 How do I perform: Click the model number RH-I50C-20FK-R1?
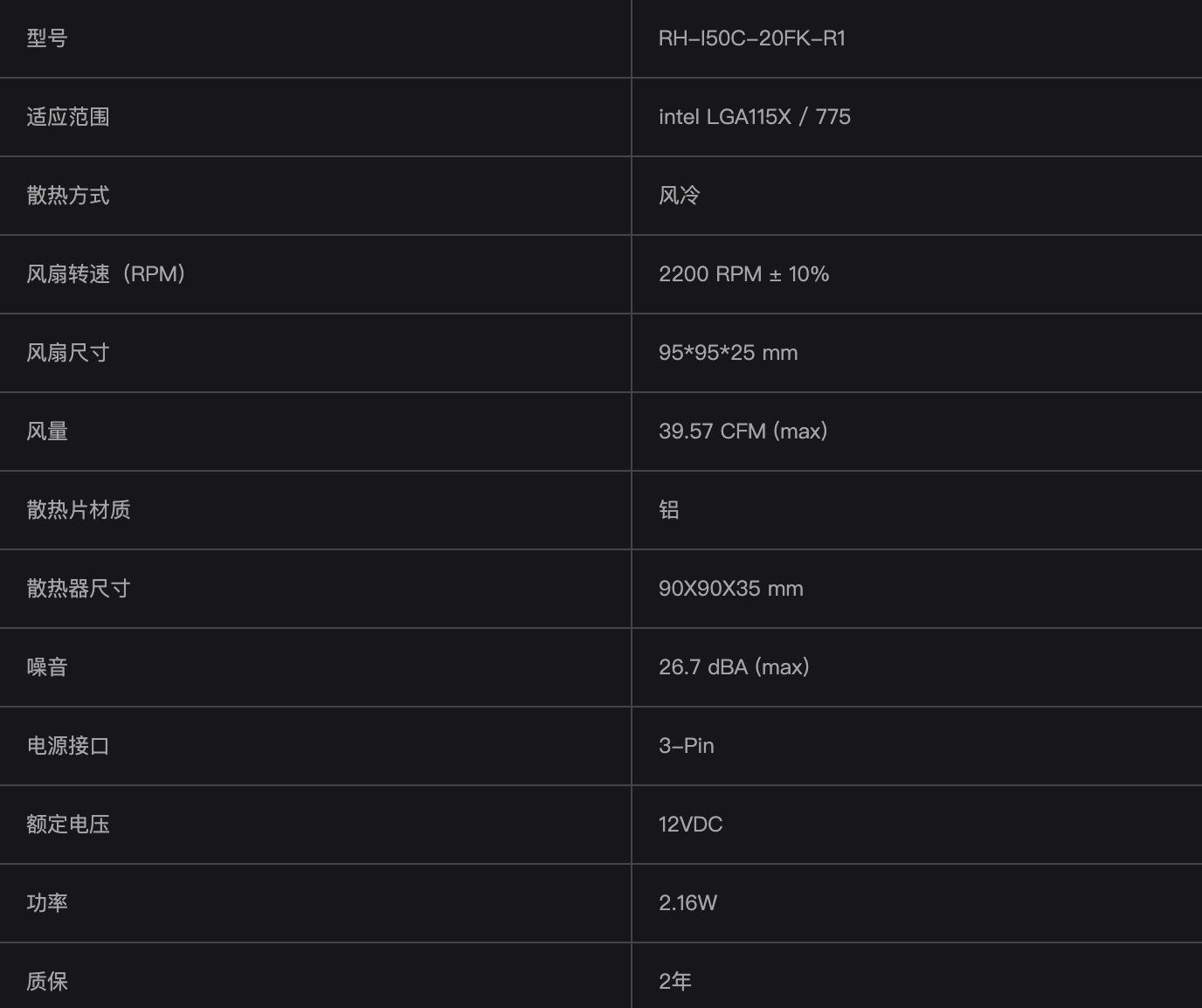tap(751, 38)
